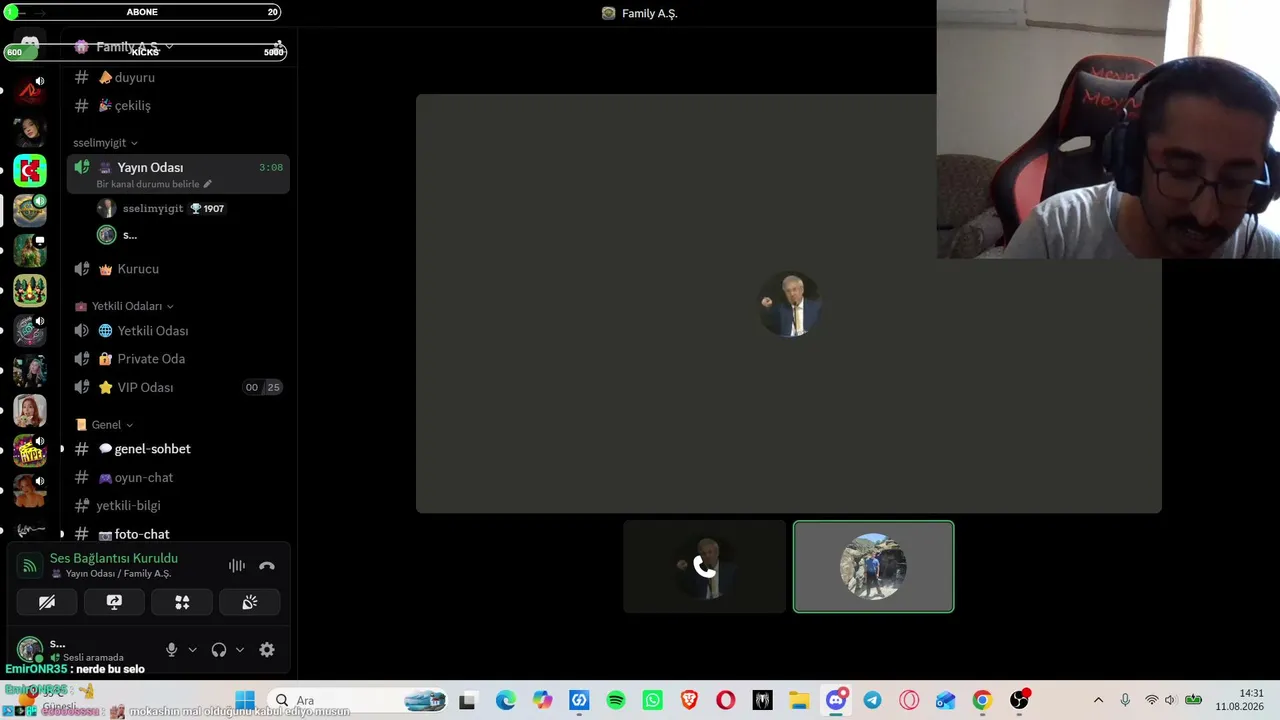Open the Wi-Fi network tray icon

tap(1151, 701)
